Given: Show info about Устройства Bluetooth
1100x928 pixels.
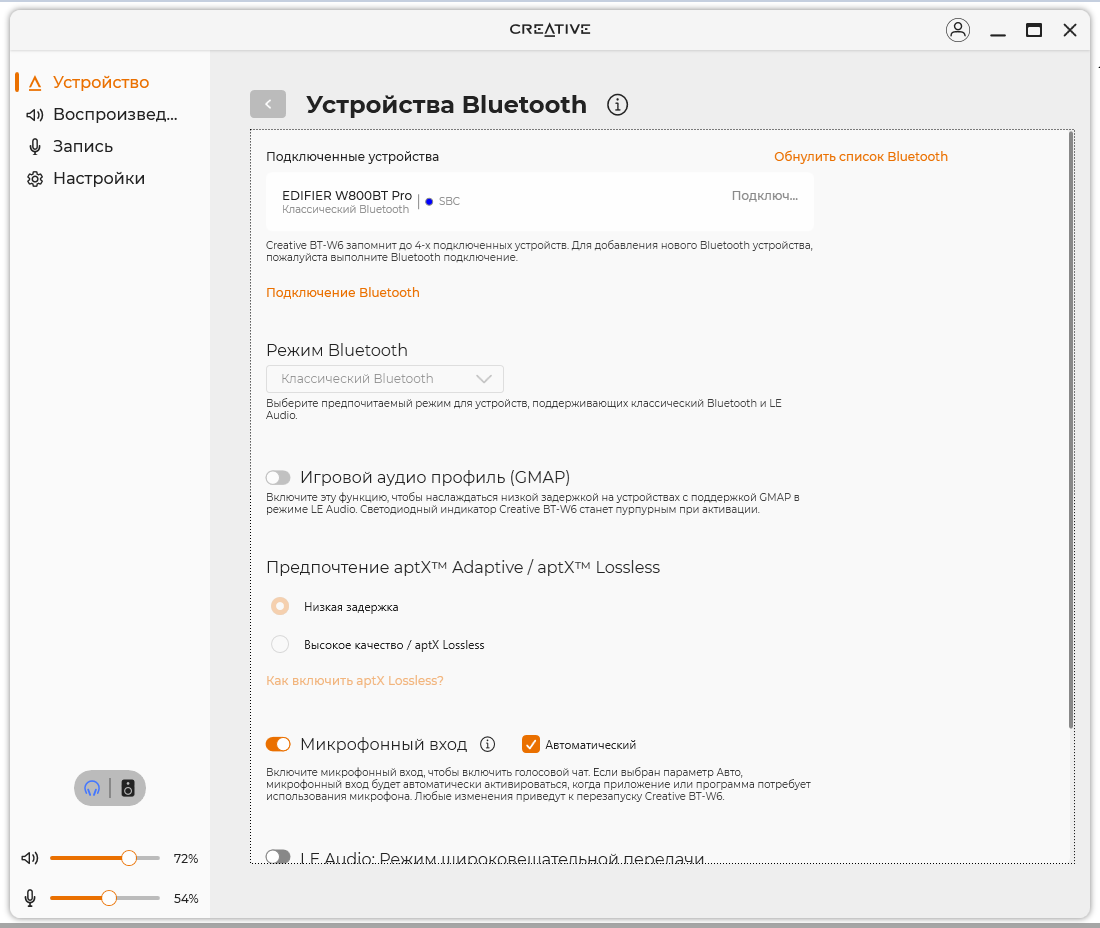Looking at the screenshot, I should [x=617, y=105].
